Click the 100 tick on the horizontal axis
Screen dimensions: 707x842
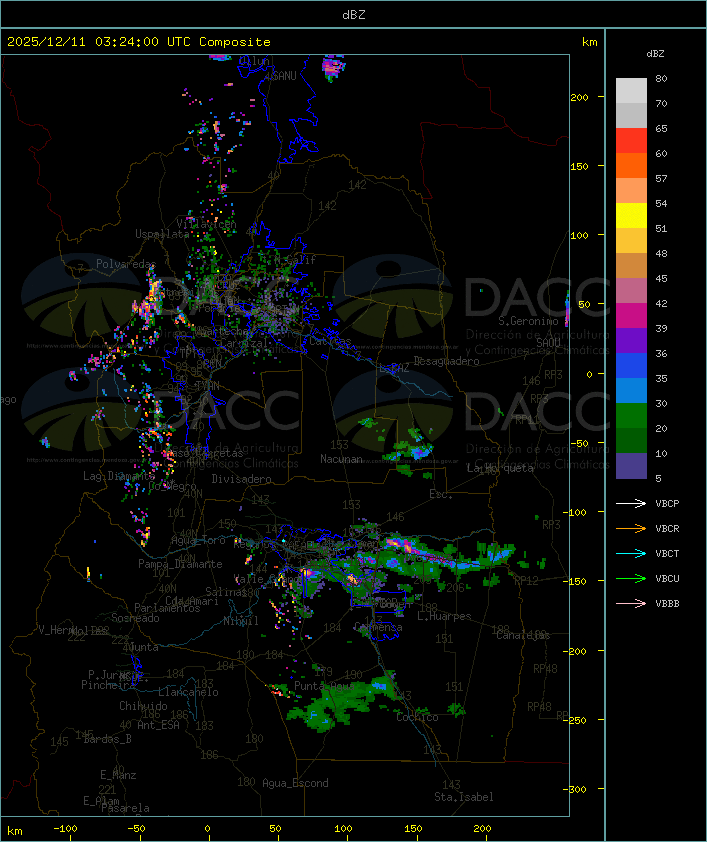pos(343,829)
